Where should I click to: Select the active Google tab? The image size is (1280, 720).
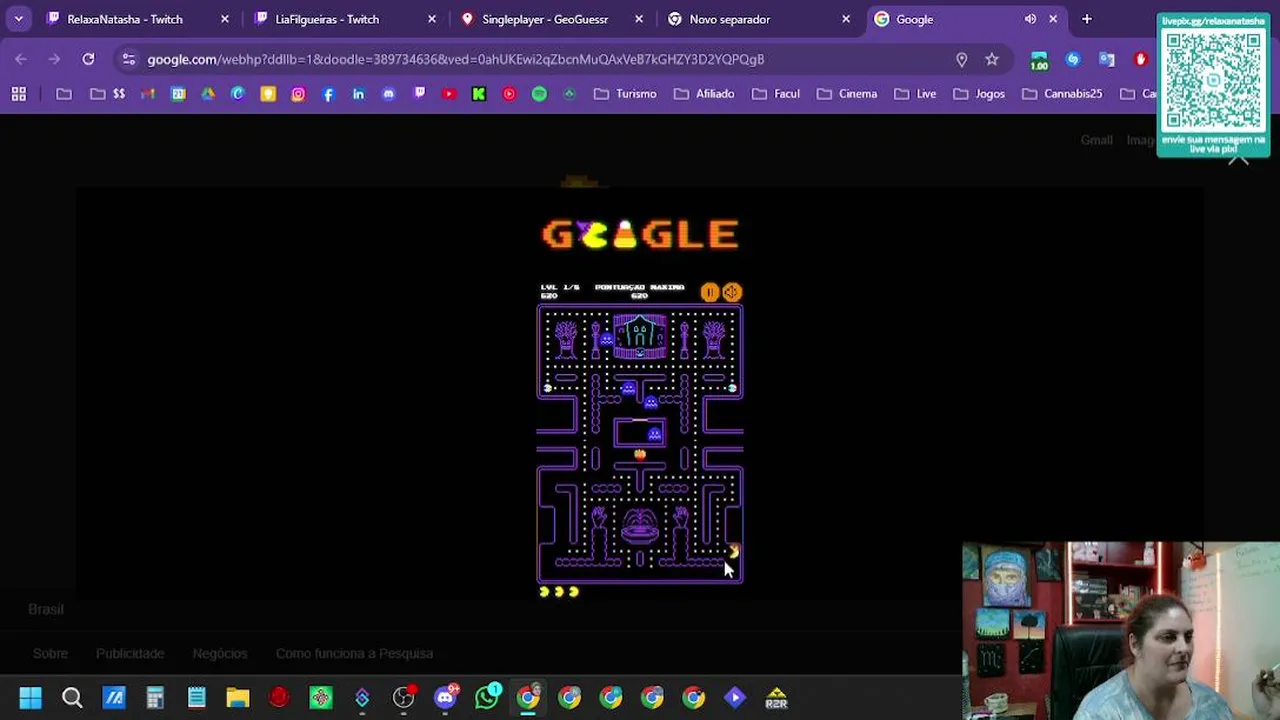coord(915,19)
